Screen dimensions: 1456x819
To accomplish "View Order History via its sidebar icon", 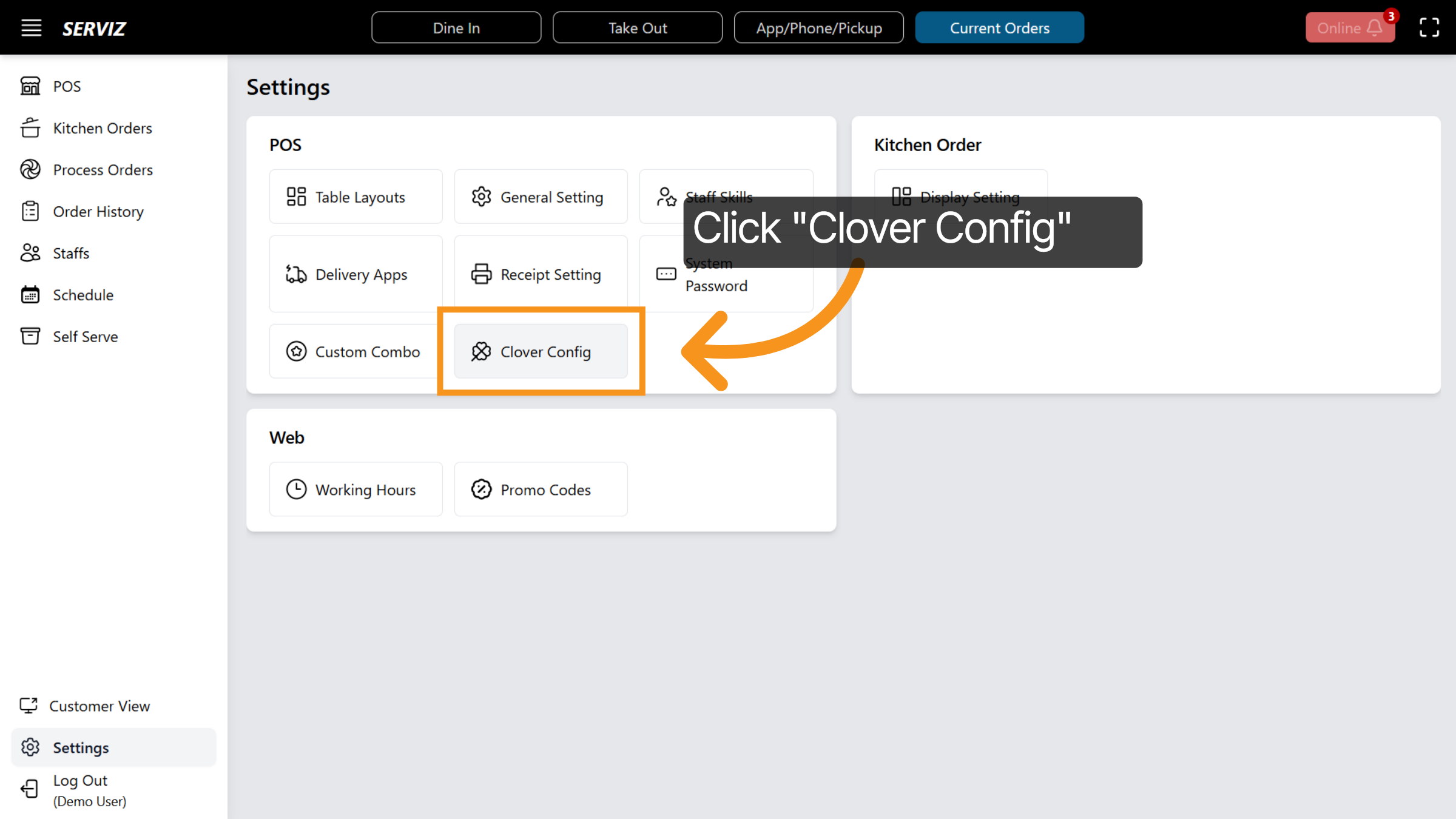I will [30, 211].
